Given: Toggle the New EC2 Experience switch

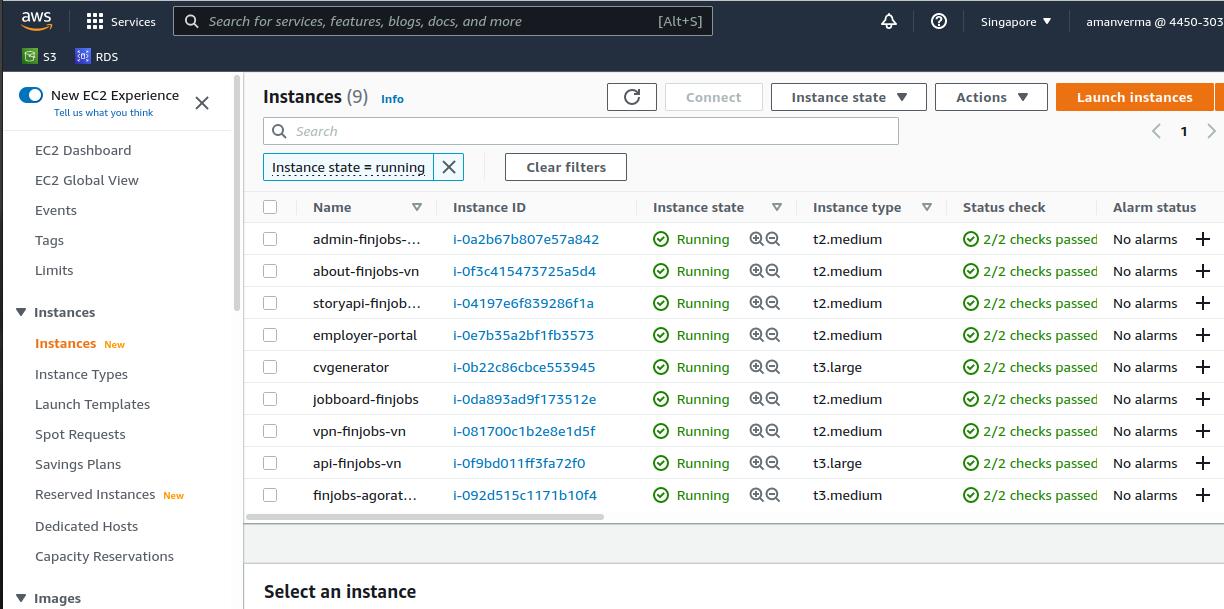Looking at the screenshot, I should tap(31, 95).
